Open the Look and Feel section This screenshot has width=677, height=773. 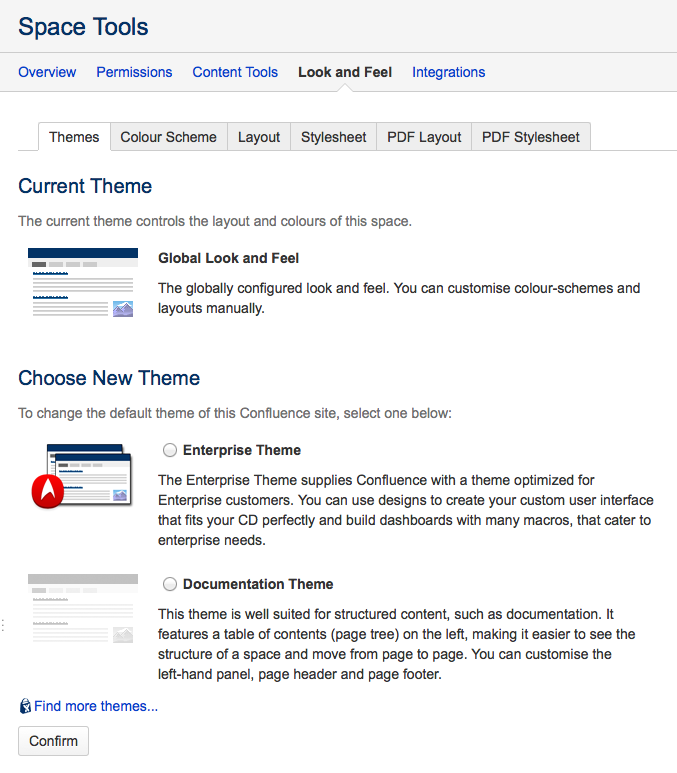(345, 72)
